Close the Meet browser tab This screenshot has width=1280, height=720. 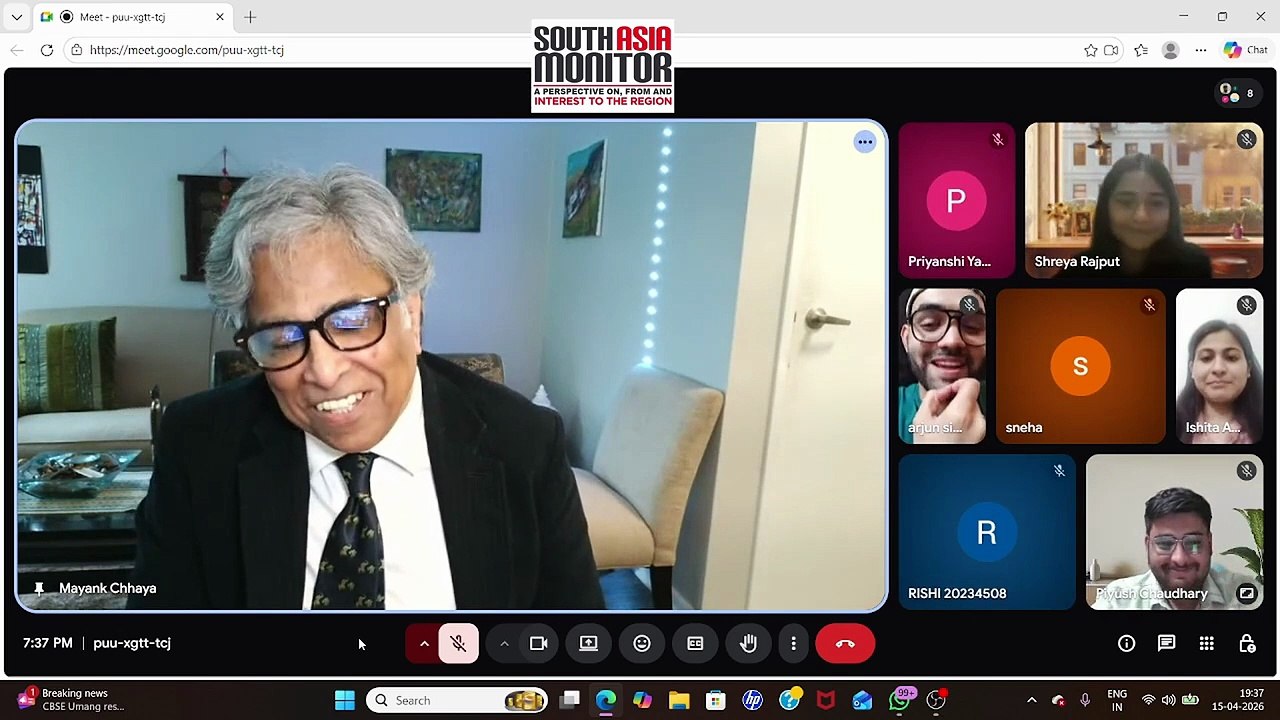point(220,17)
